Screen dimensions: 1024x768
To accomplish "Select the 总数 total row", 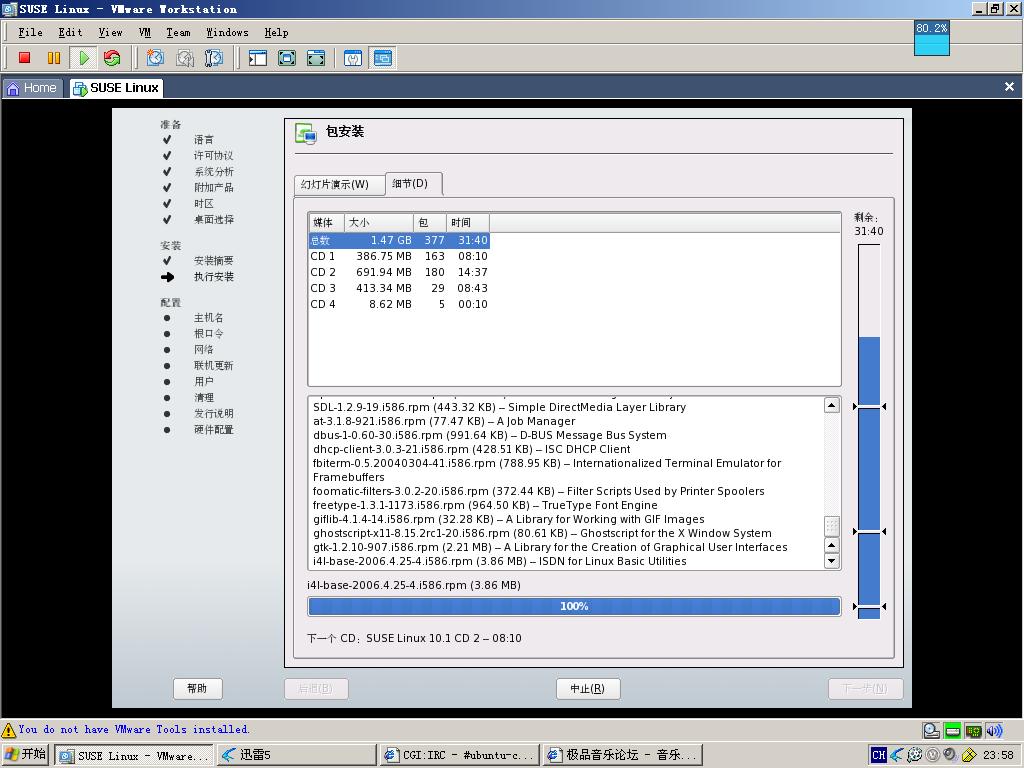I will (x=399, y=240).
